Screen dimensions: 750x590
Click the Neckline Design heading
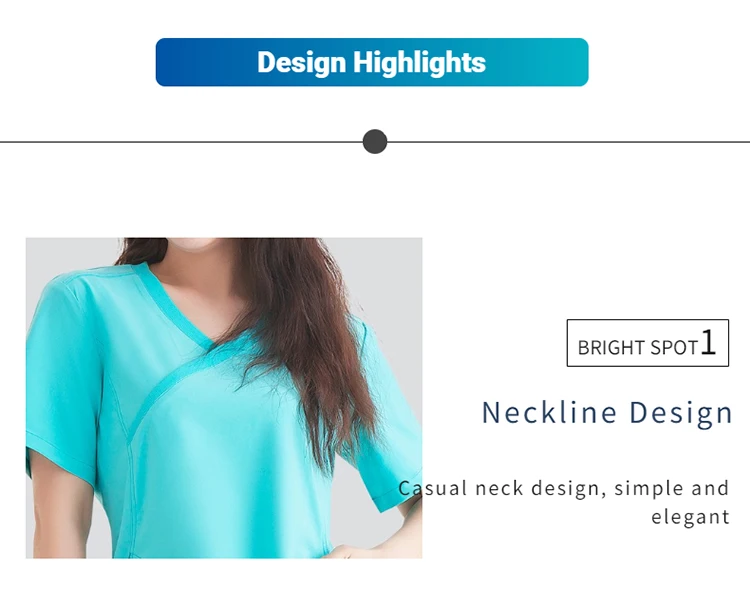click(607, 412)
